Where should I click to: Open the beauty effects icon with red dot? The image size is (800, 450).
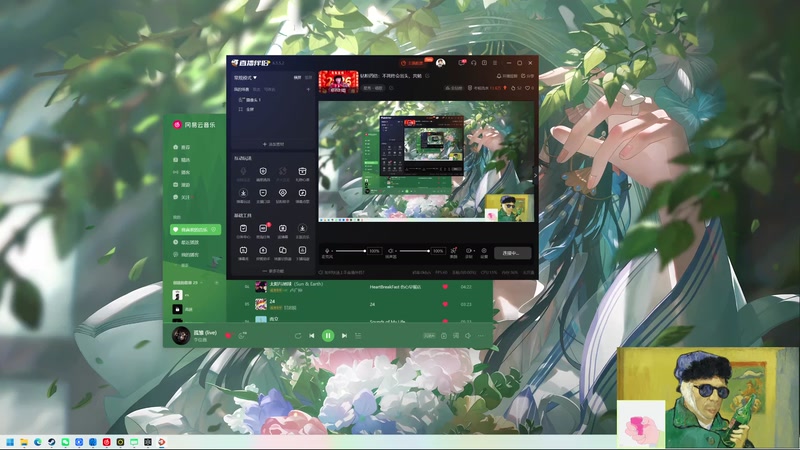pos(454,251)
